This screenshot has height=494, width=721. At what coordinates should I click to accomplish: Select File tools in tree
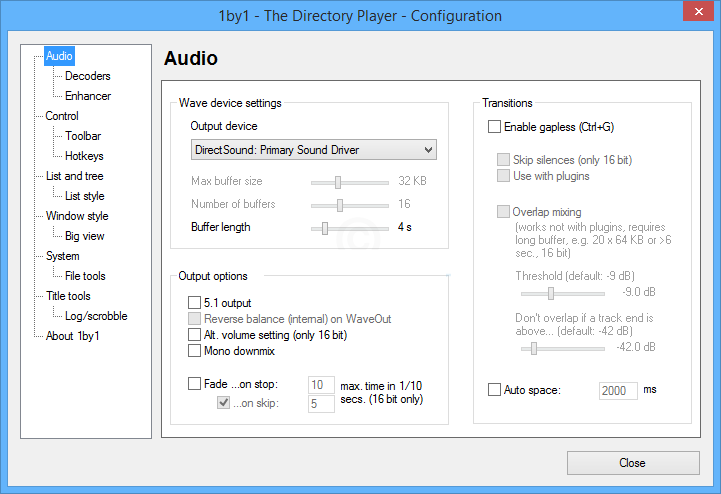coord(85,276)
